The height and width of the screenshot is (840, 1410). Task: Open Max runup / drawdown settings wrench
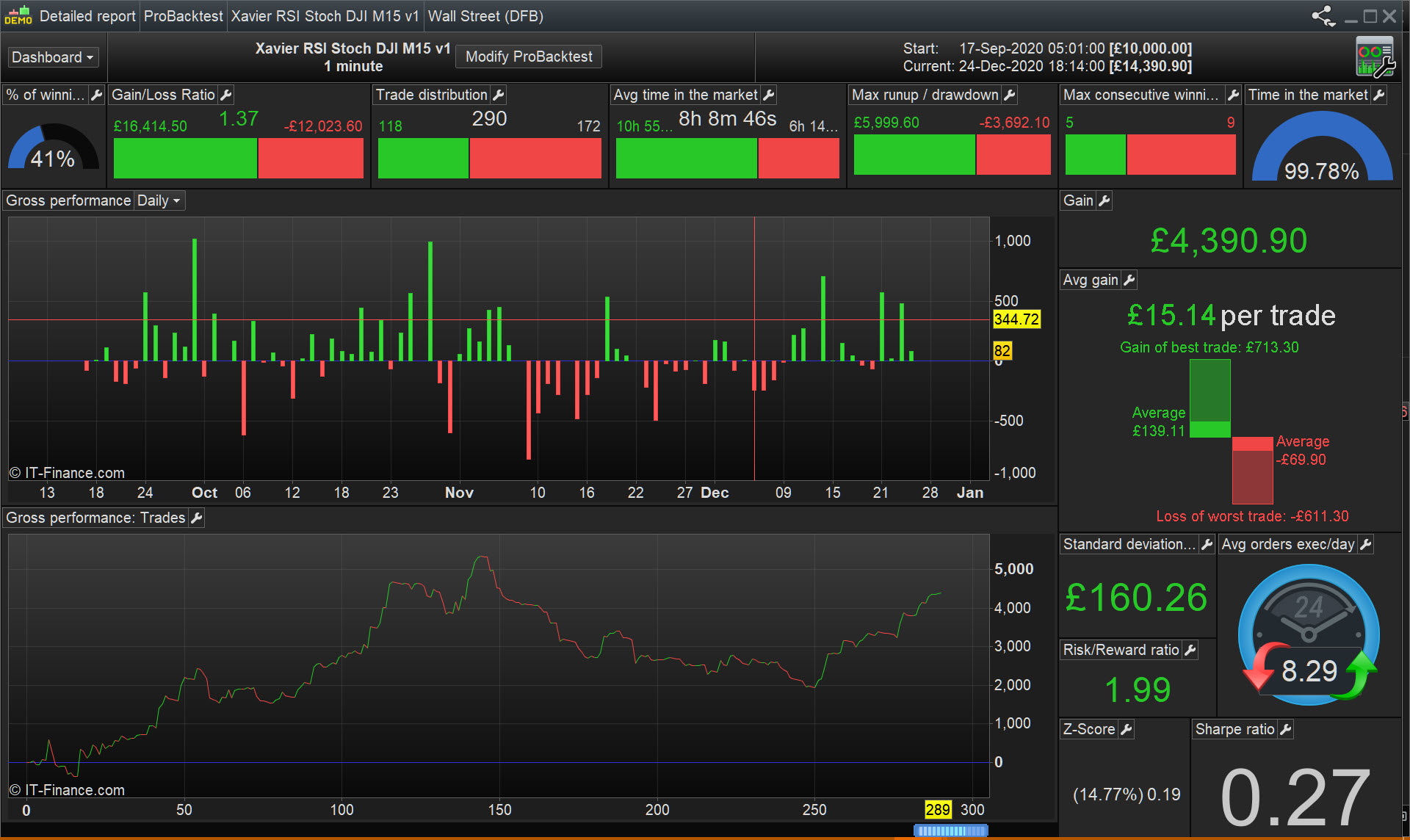[x=1010, y=95]
